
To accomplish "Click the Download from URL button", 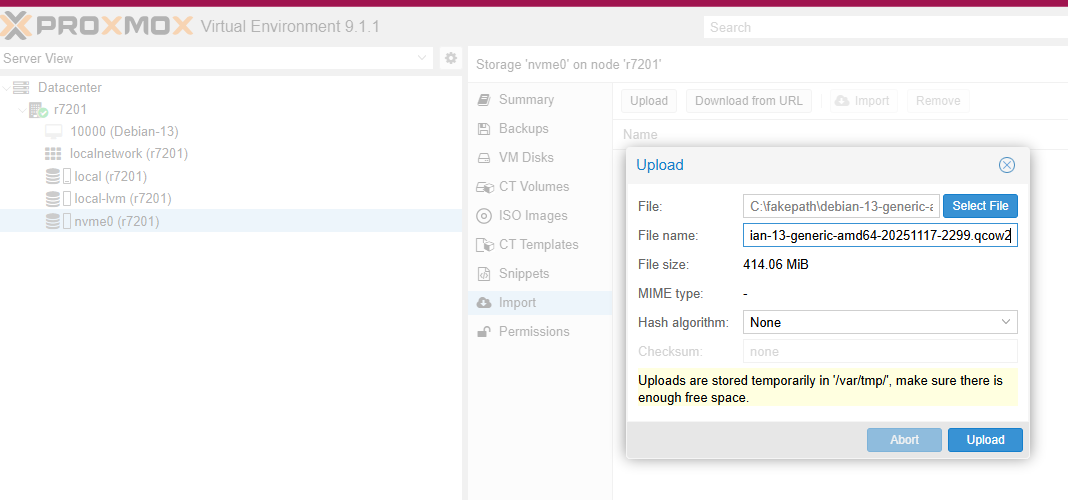I will [749, 101].
